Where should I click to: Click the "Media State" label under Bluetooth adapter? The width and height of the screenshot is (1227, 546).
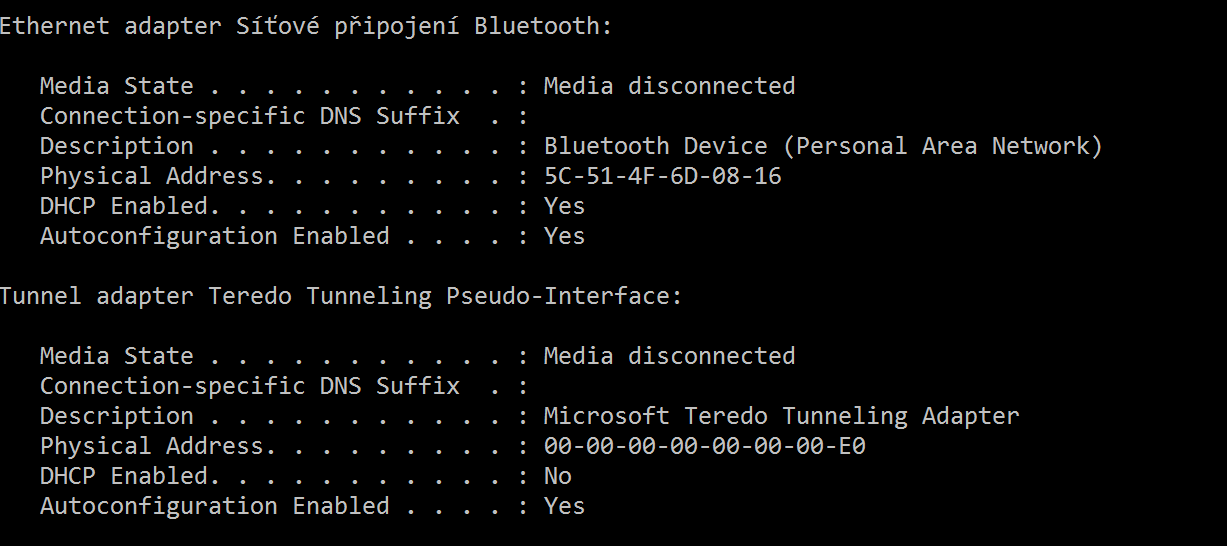point(116,87)
